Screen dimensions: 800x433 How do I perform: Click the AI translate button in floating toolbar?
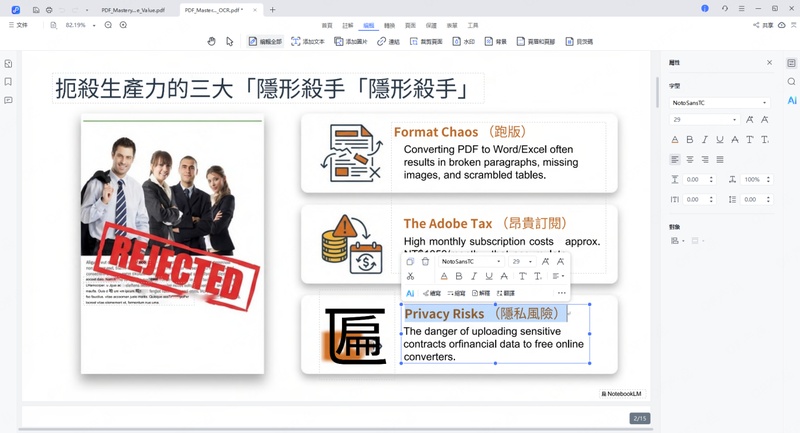point(506,293)
